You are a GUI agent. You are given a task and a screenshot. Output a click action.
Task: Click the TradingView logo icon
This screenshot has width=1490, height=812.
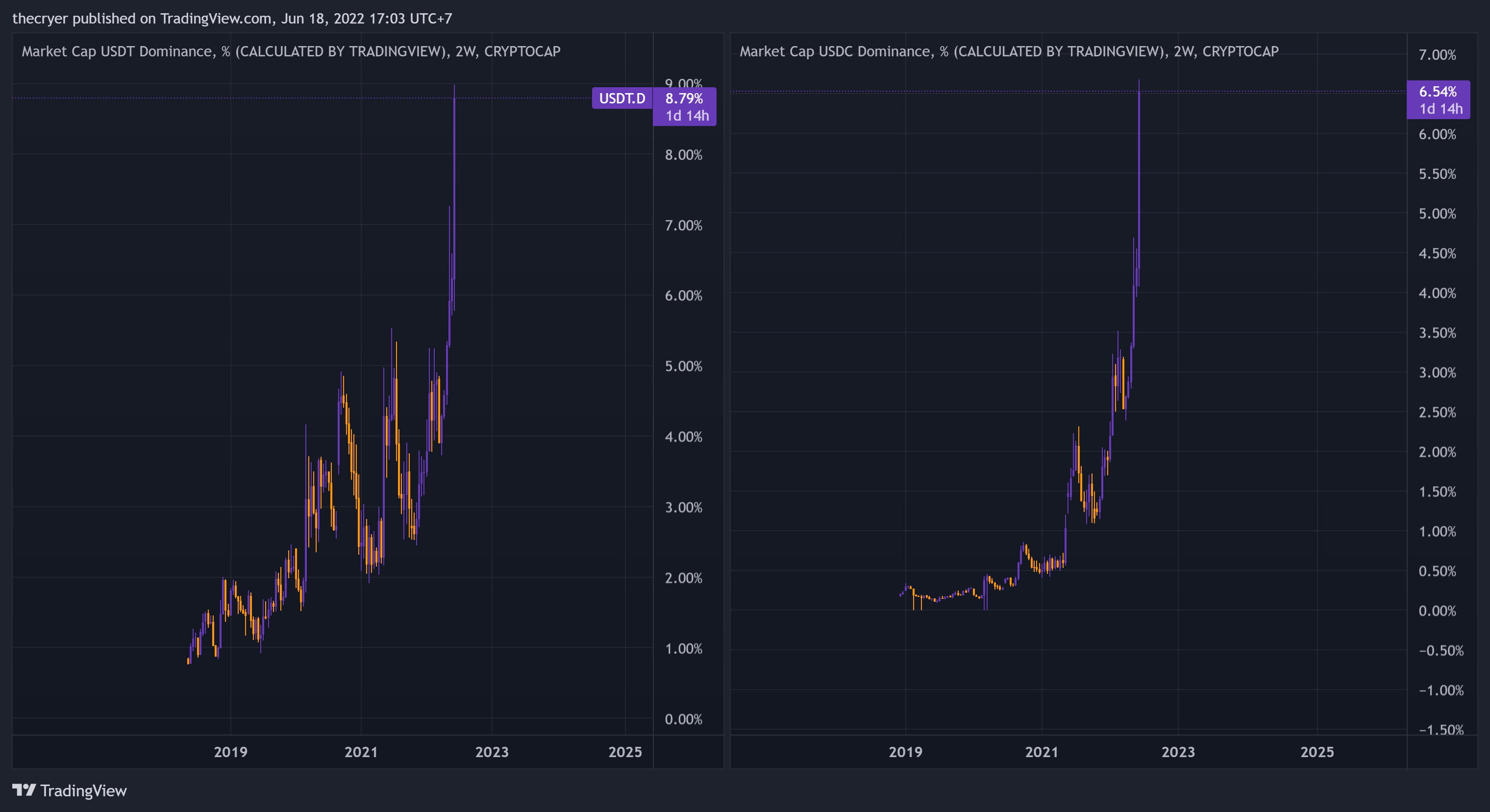(25, 790)
